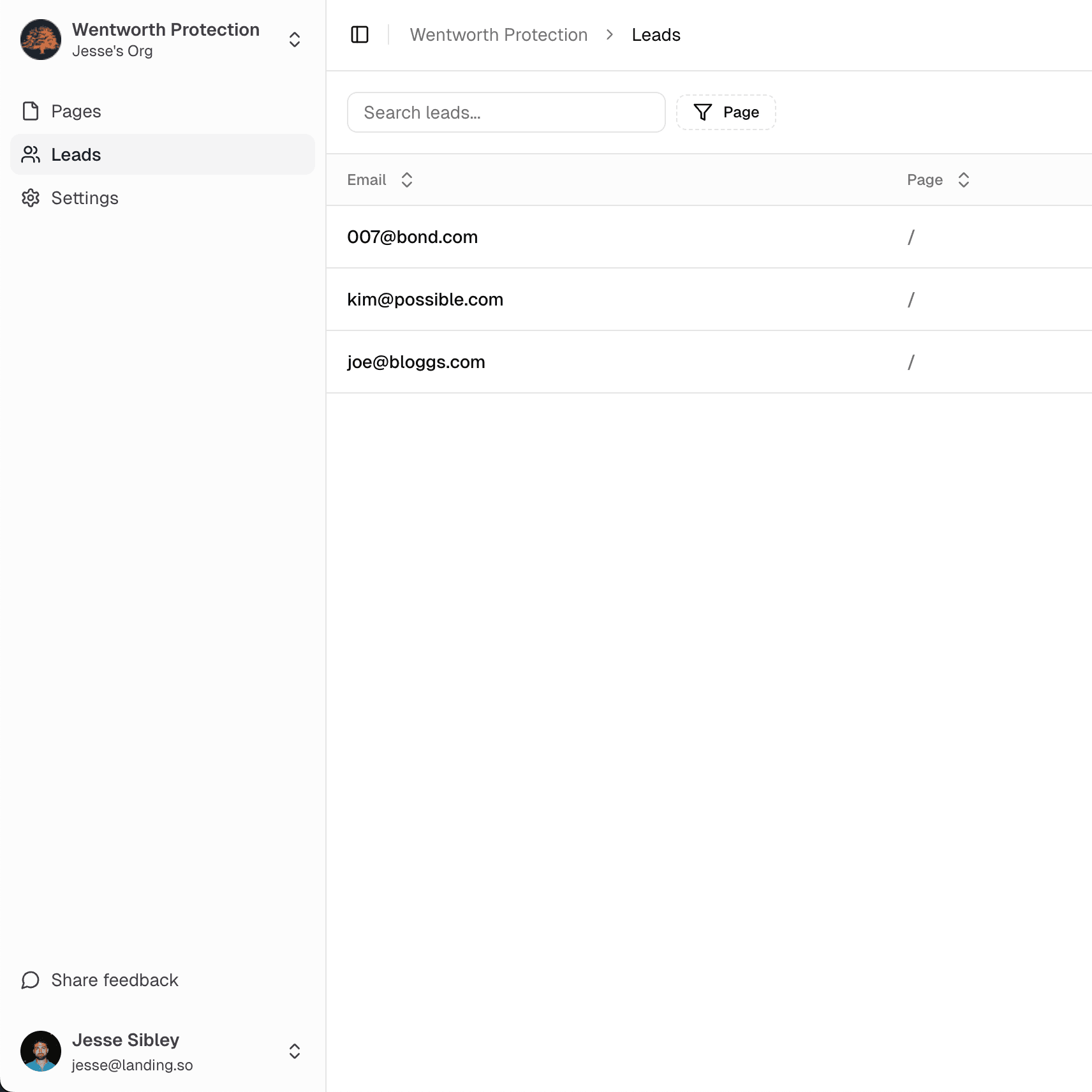Click inside the Search leads field
This screenshot has width=1092, height=1092.
click(x=506, y=112)
